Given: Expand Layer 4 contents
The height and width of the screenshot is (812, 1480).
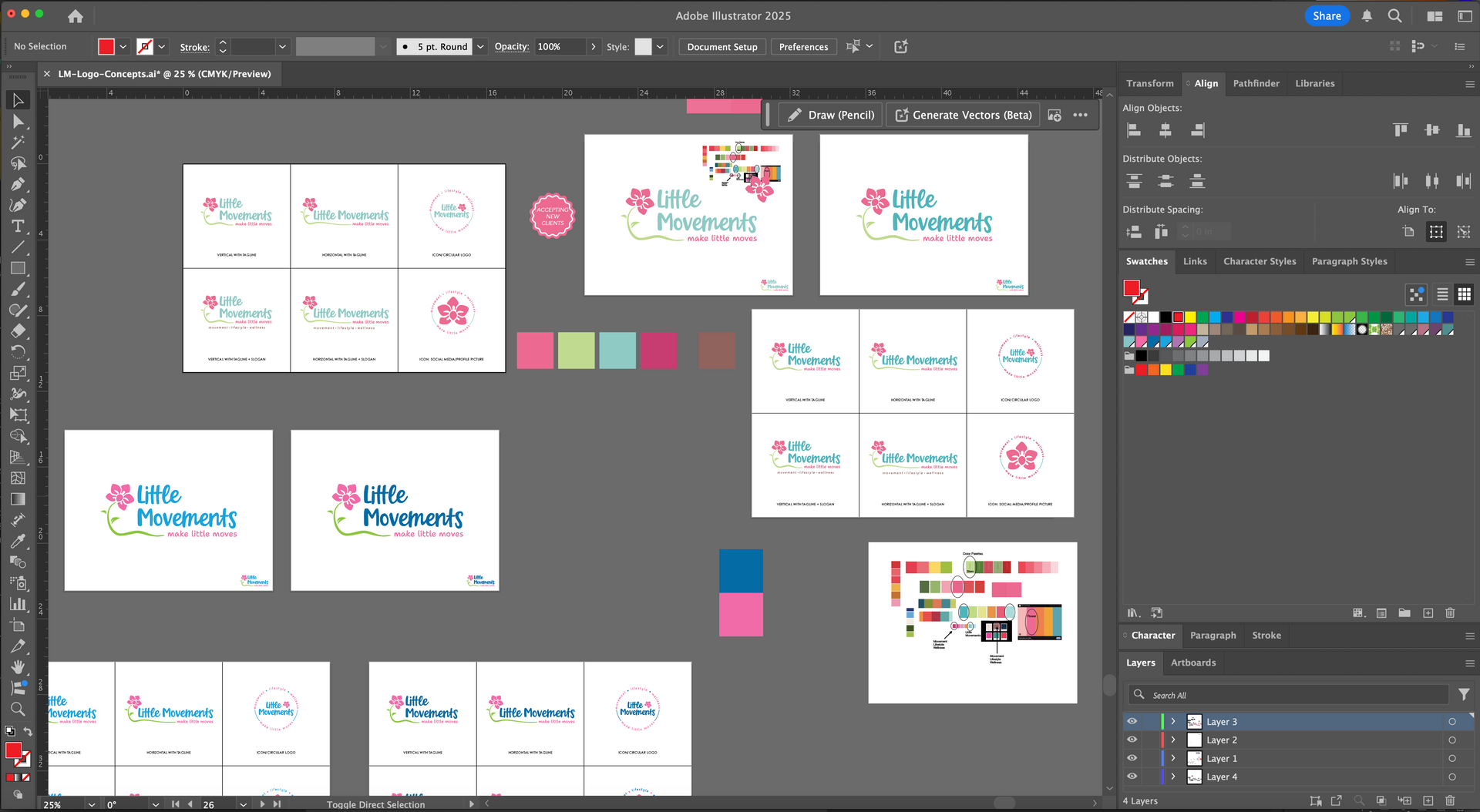Looking at the screenshot, I should click(1173, 777).
